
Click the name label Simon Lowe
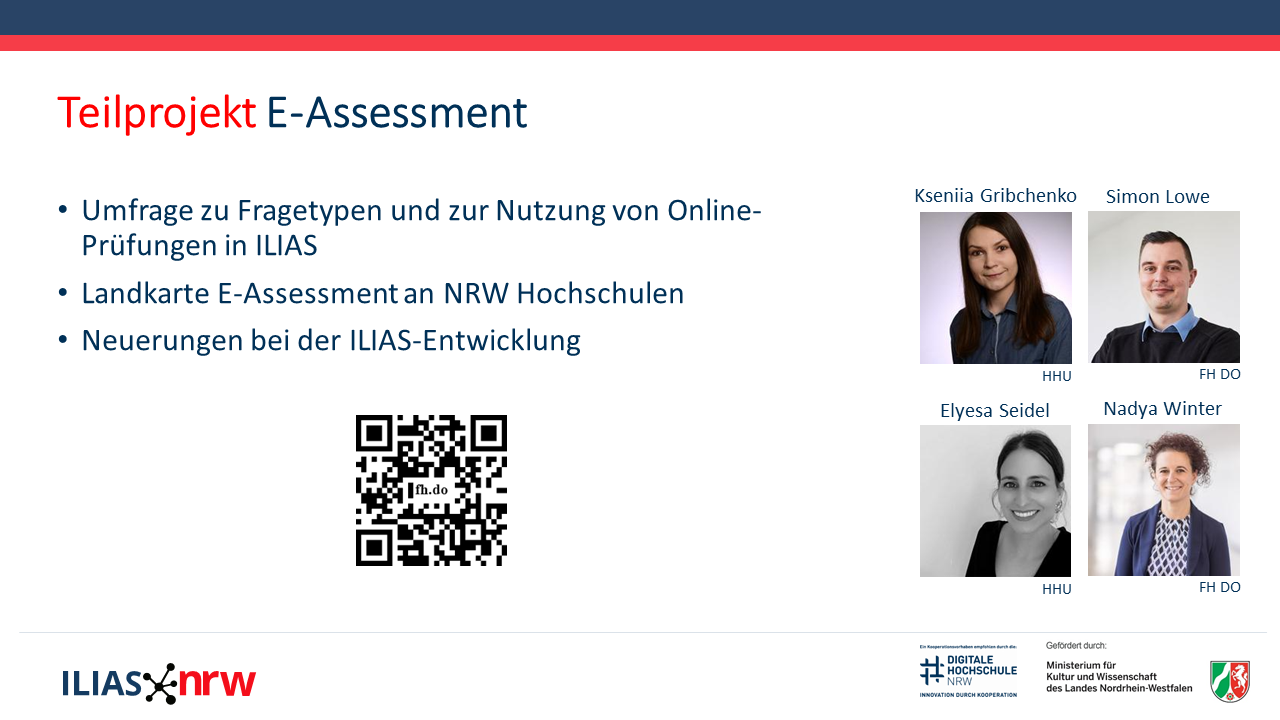pos(1157,197)
